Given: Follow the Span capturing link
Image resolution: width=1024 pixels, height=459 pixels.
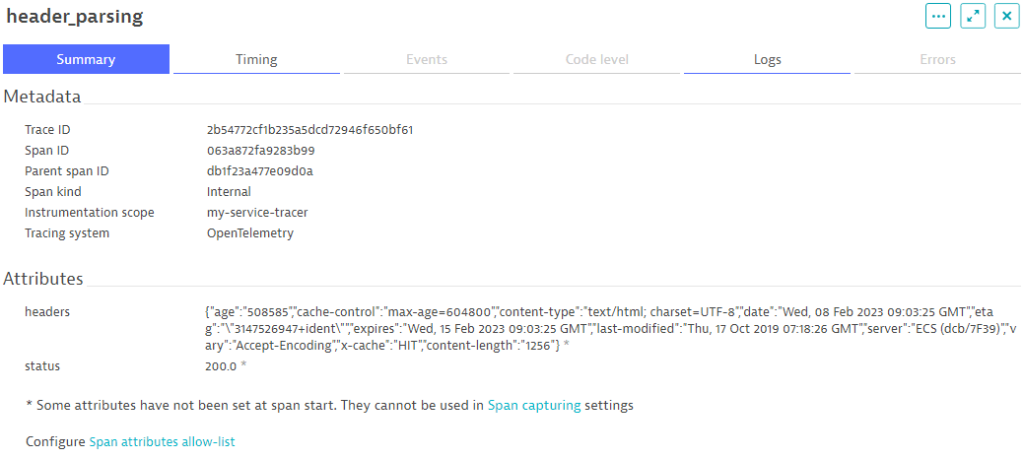Looking at the screenshot, I should (534, 405).
